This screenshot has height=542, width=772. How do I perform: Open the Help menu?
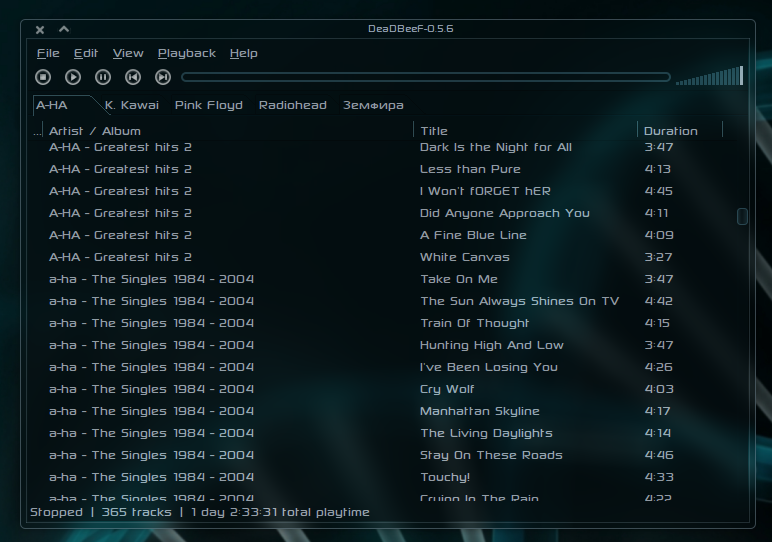coord(243,53)
